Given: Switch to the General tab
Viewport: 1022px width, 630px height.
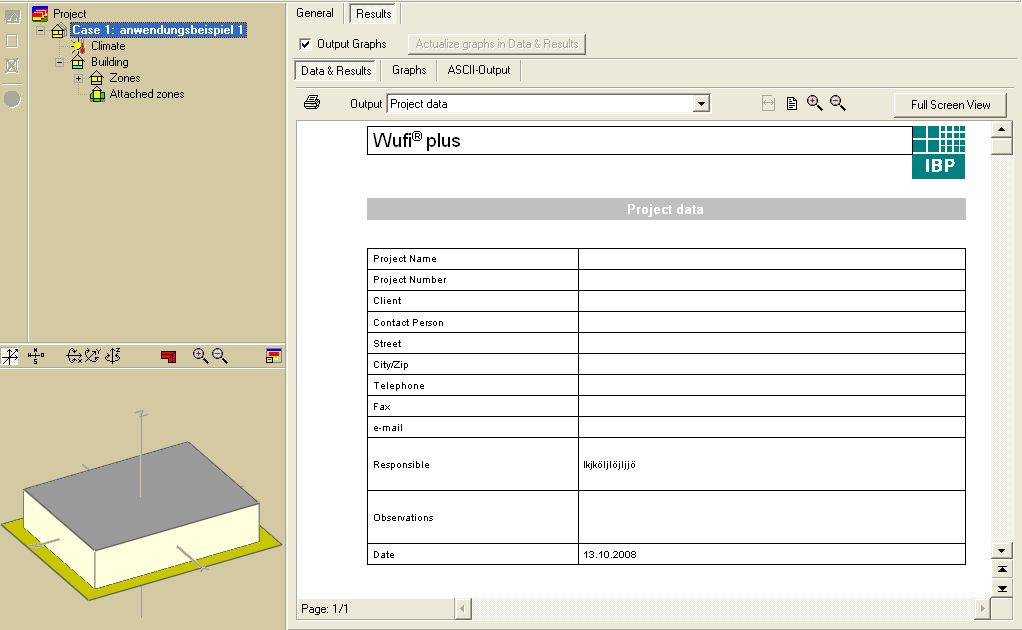Looking at the screenshot, I should 315,13.
